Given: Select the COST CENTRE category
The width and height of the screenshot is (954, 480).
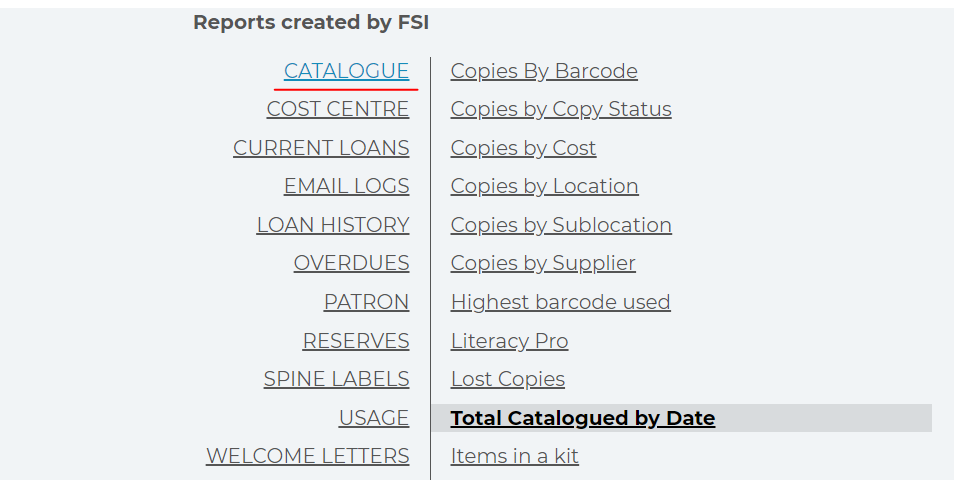Looking at the screenshot, I should pyautogui.click(x=338, y=110).
